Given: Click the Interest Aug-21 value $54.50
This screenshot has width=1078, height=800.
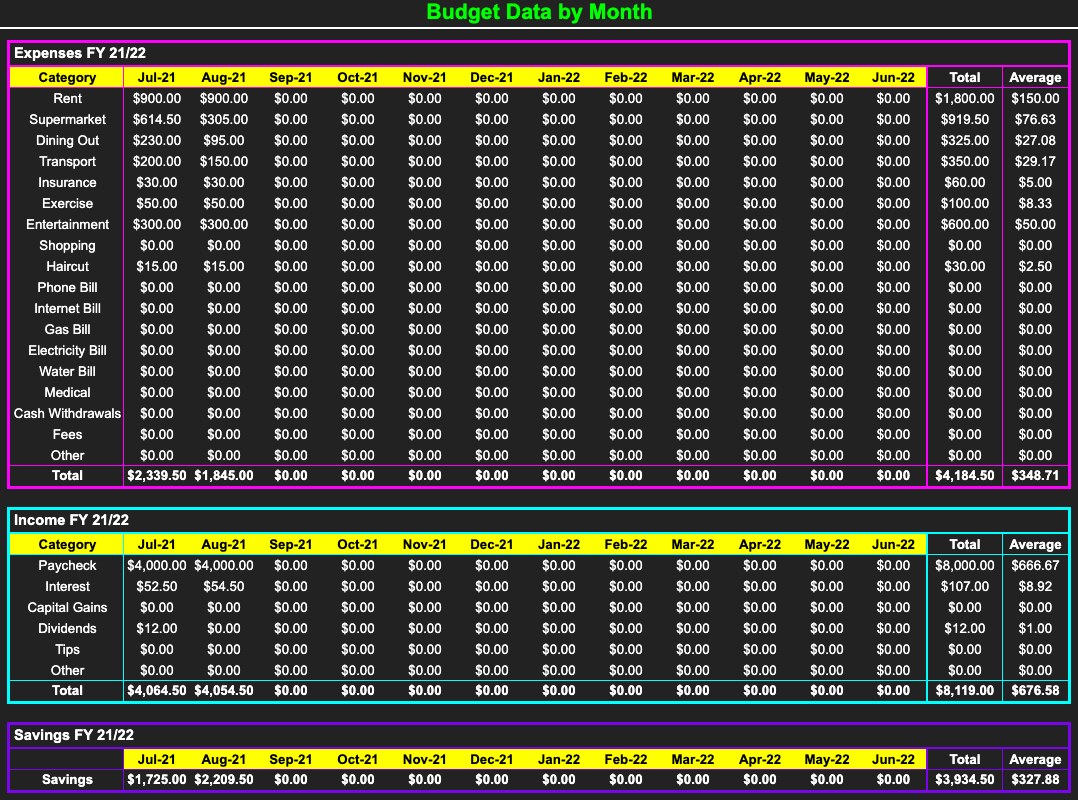Looking at the screenshot, I should [223, 586].
